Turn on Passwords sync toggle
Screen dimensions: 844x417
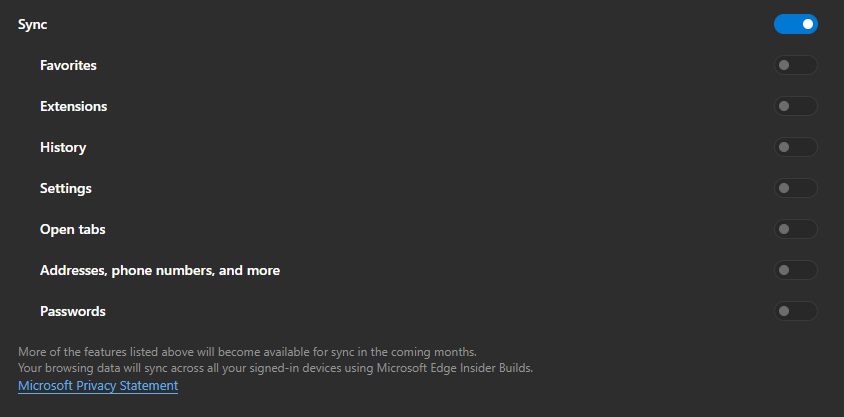pyautogui.click(x=795, y=311)
